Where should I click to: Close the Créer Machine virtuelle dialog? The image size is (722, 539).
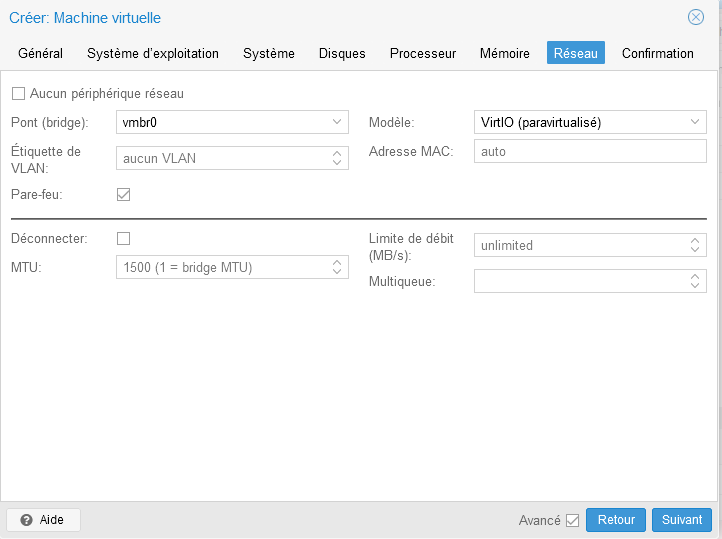pyautogui.click(x=696, y=17)
